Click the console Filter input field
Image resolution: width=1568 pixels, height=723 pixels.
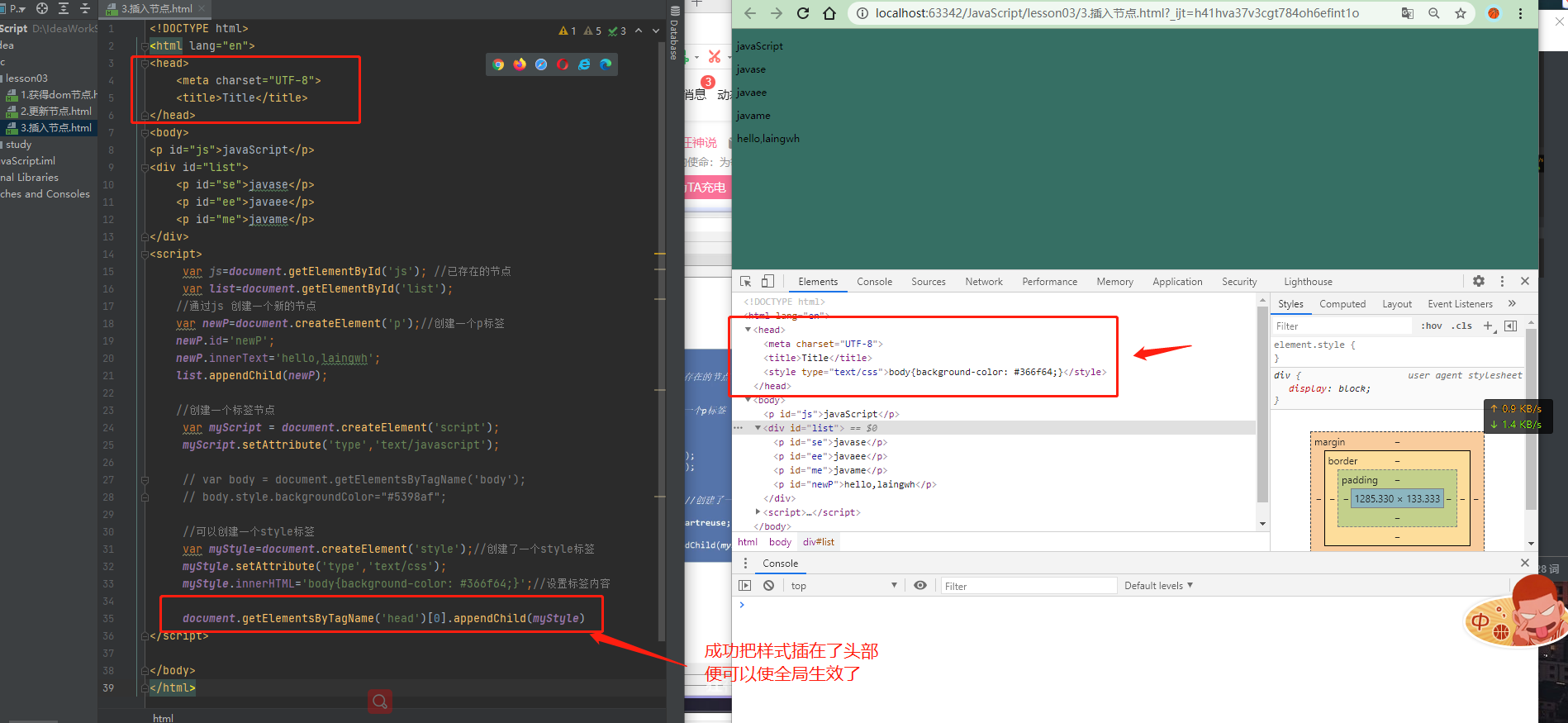click(x=1029, y=586)
